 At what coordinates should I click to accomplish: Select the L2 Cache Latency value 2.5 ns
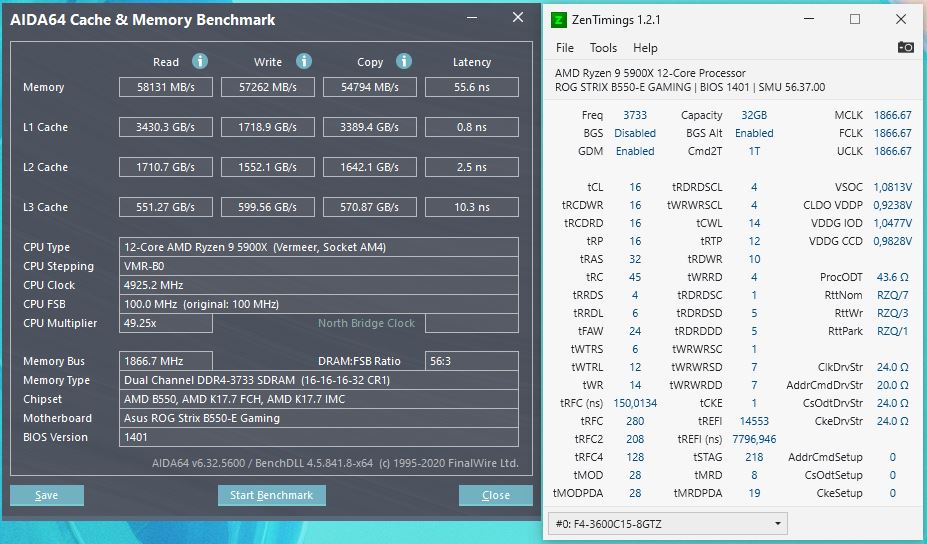coord(472,167)
